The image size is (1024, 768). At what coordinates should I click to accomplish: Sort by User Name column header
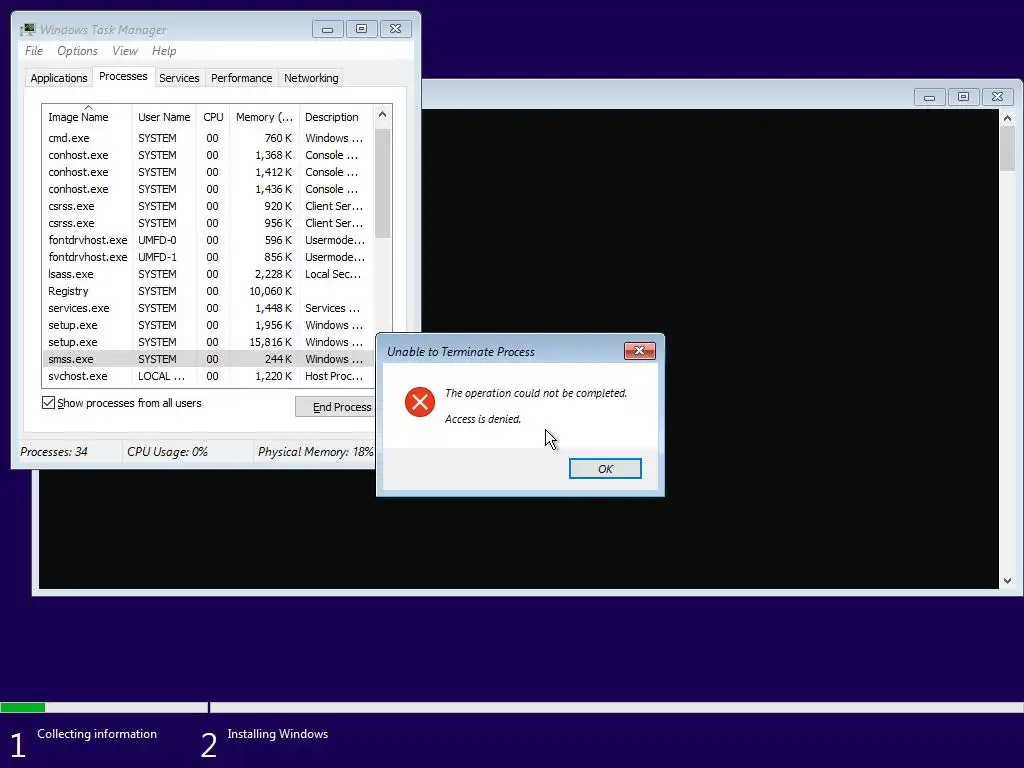pos(164,117)
